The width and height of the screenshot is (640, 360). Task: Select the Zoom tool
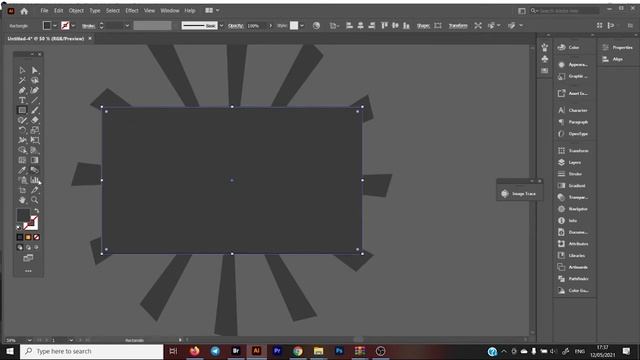(35, 200)
